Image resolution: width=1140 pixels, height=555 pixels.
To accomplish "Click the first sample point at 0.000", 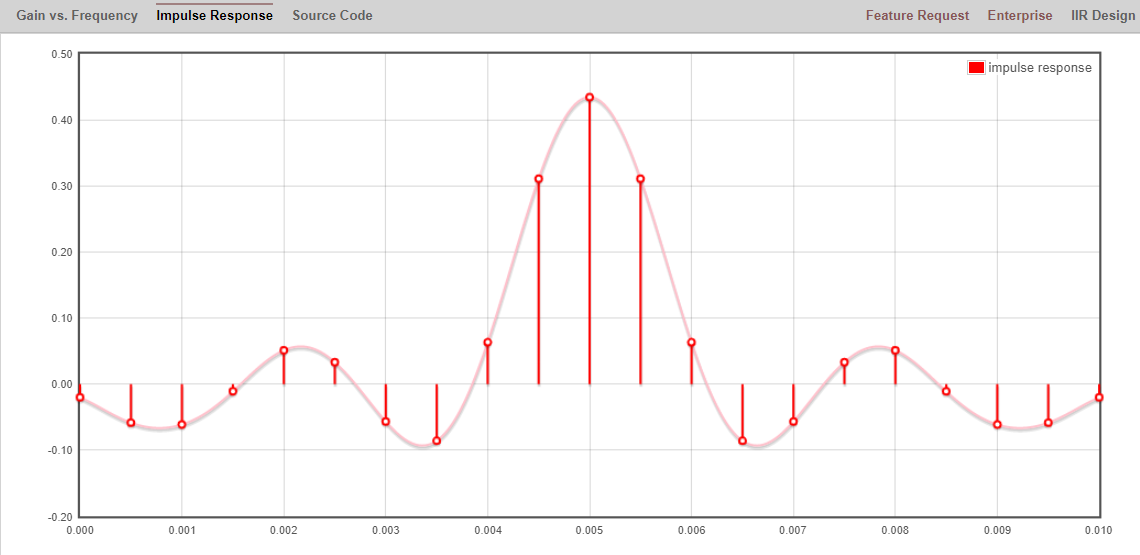I will click(x=80, y=398).
